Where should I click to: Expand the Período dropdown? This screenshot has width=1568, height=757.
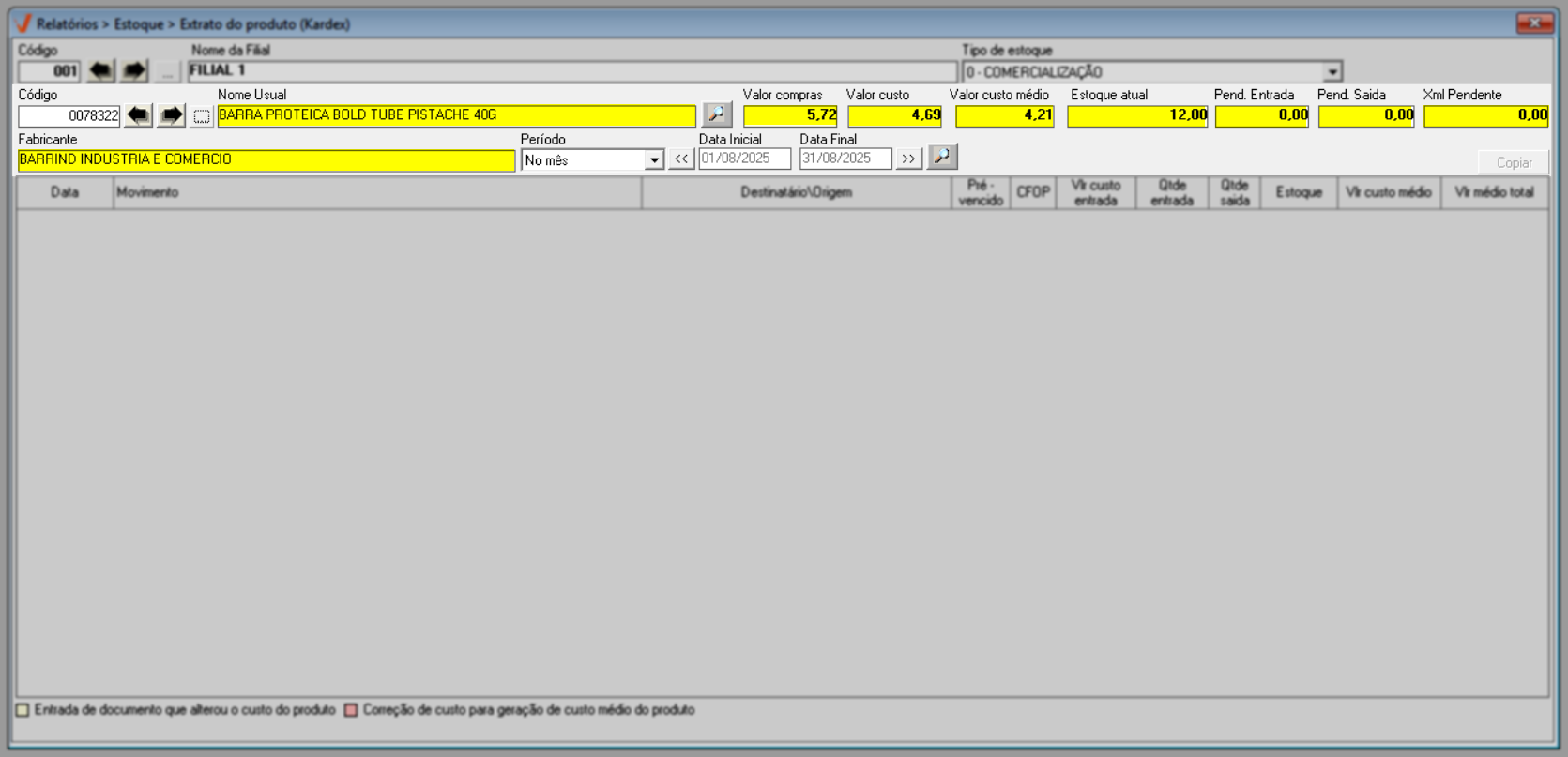pyautogui.click(x=654, y=160)
